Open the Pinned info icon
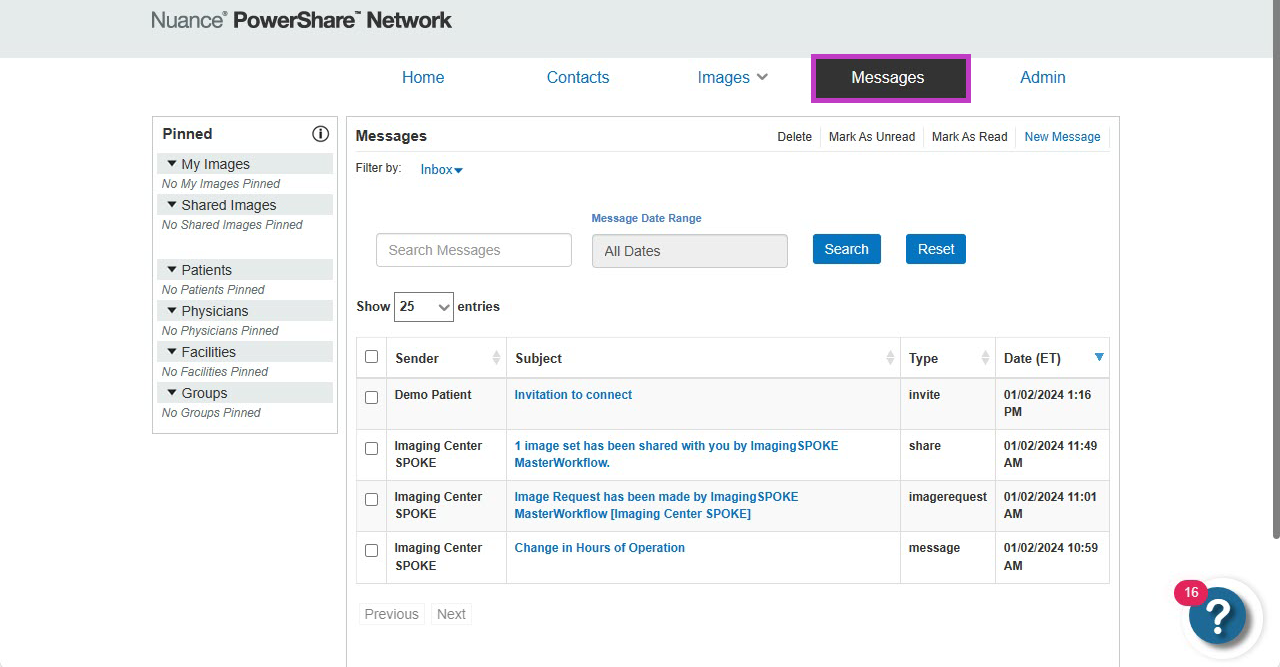Screen dimensions: 1280x667 click(x=320, y=134)
